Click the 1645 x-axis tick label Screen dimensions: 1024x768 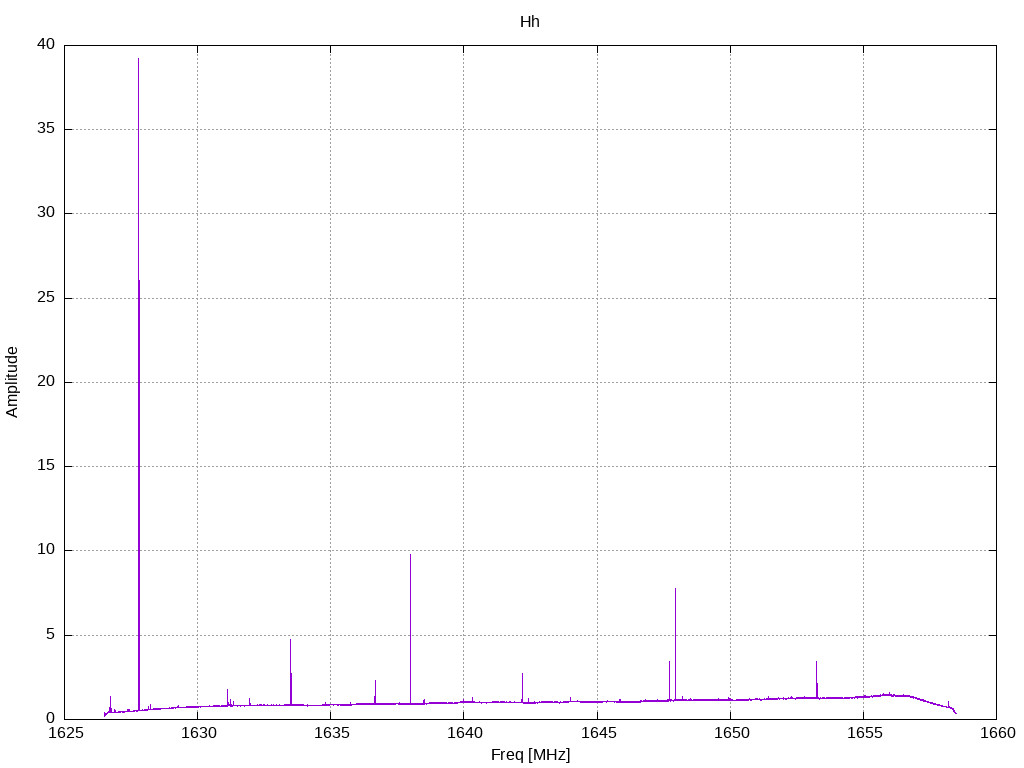coord(598,733)
